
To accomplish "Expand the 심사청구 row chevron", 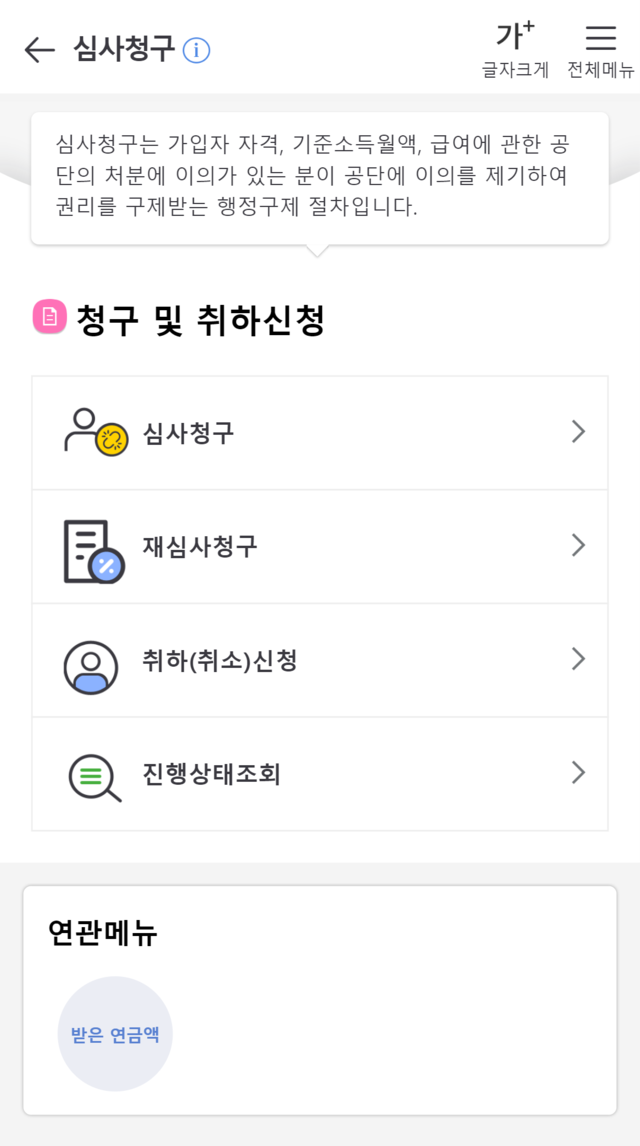I will coord(578,432).
